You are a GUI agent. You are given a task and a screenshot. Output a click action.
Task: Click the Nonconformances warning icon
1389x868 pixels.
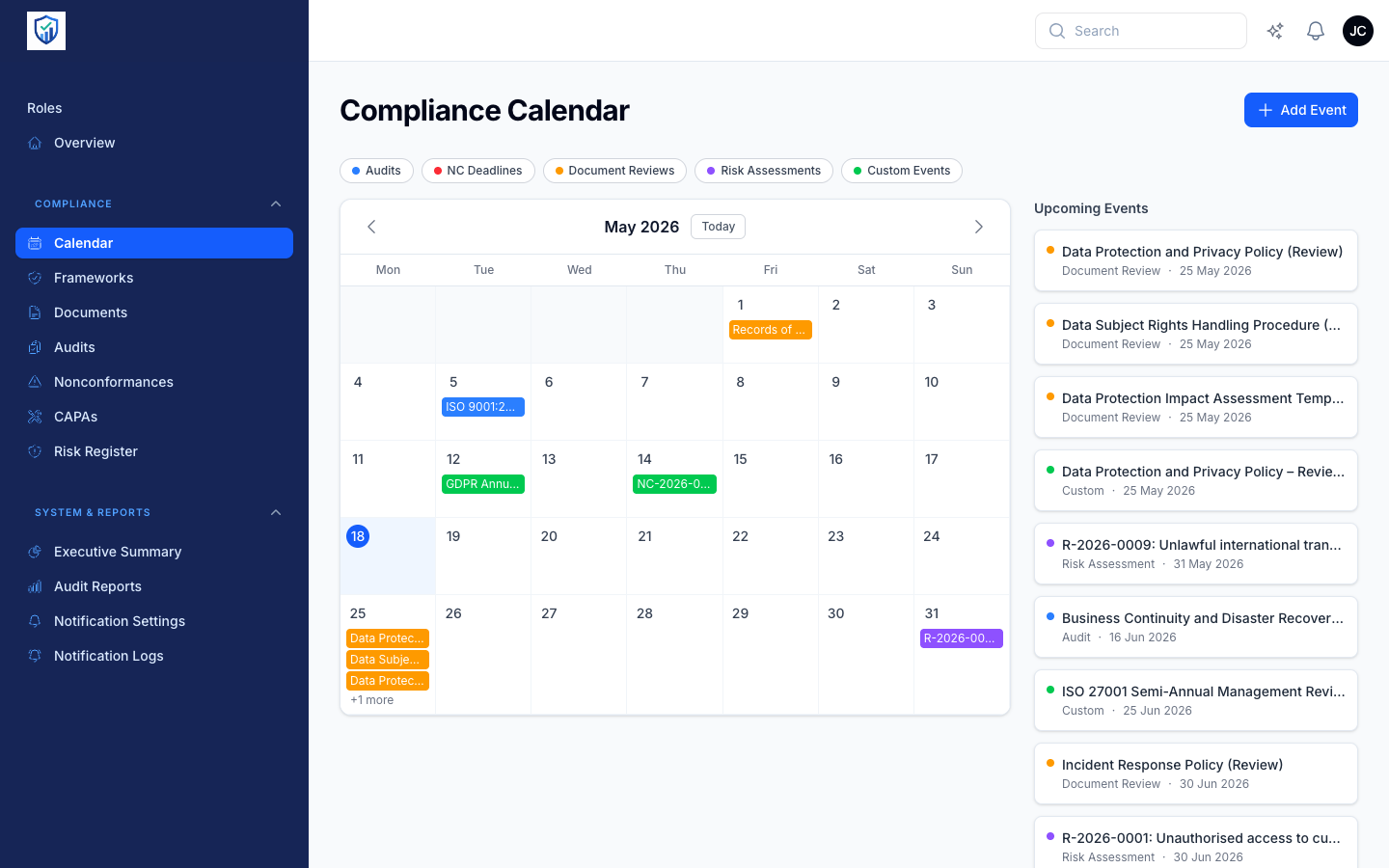click(x=35, y=382)
